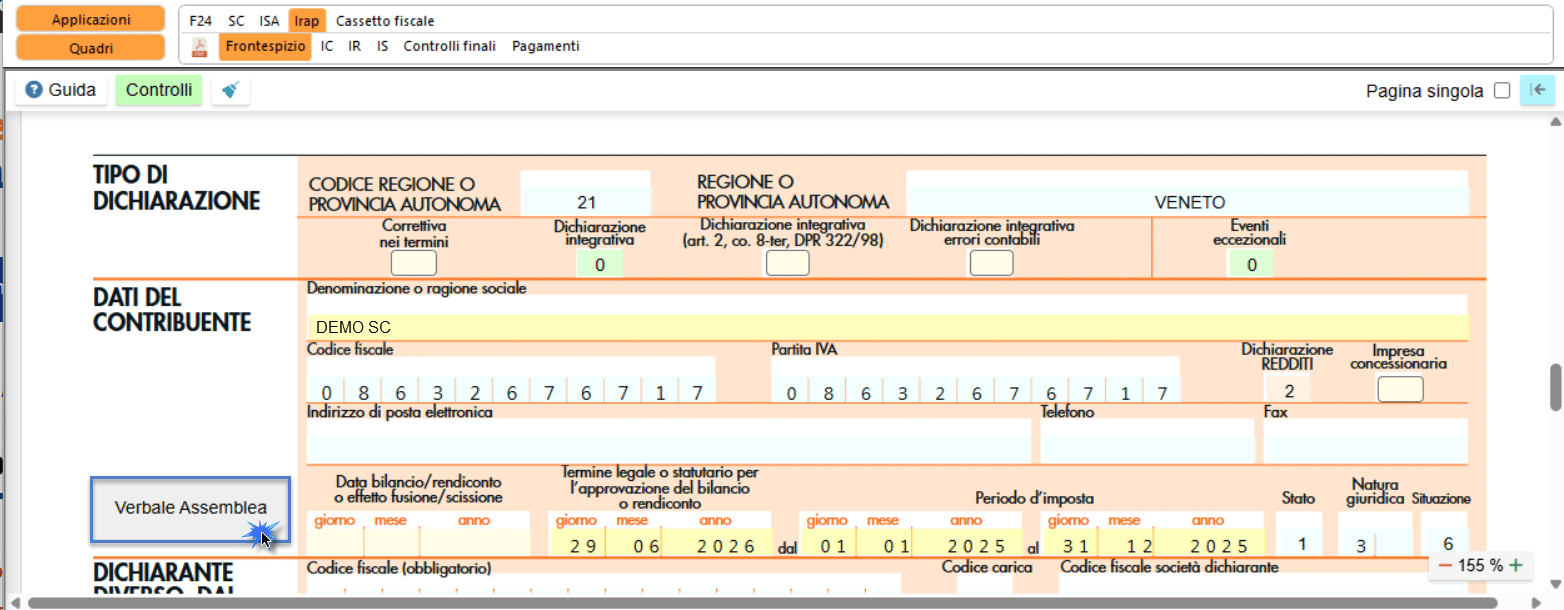Viewport: 1564px width, 610px height.
Task: Decrease zoom with the minus icon
Action: pos(1445,565)
